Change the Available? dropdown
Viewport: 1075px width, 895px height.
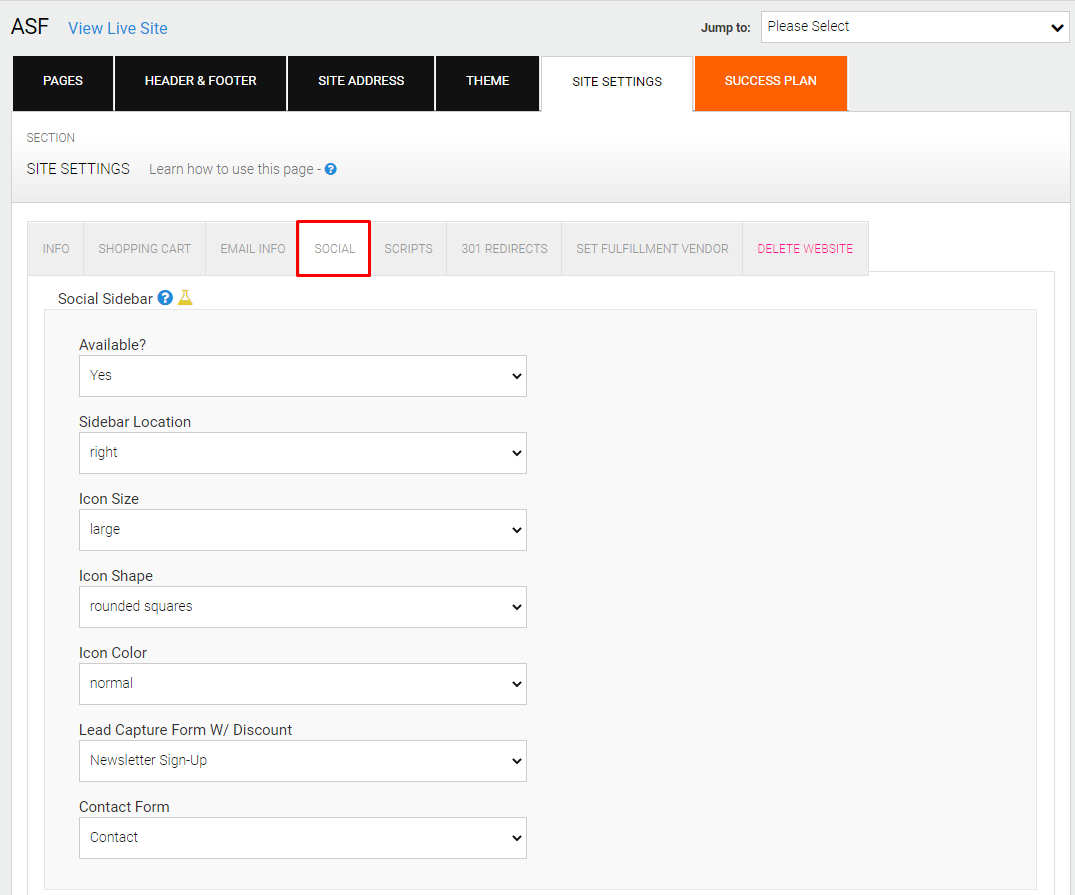(x=302, y=376)
